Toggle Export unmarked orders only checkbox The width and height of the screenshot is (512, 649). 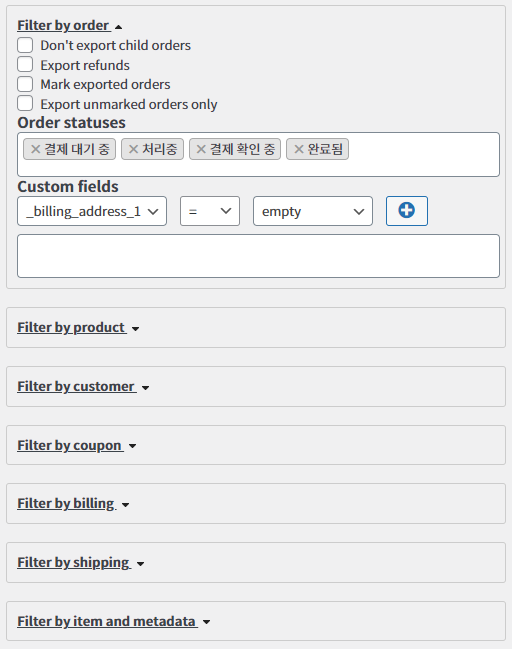point(25,103)
